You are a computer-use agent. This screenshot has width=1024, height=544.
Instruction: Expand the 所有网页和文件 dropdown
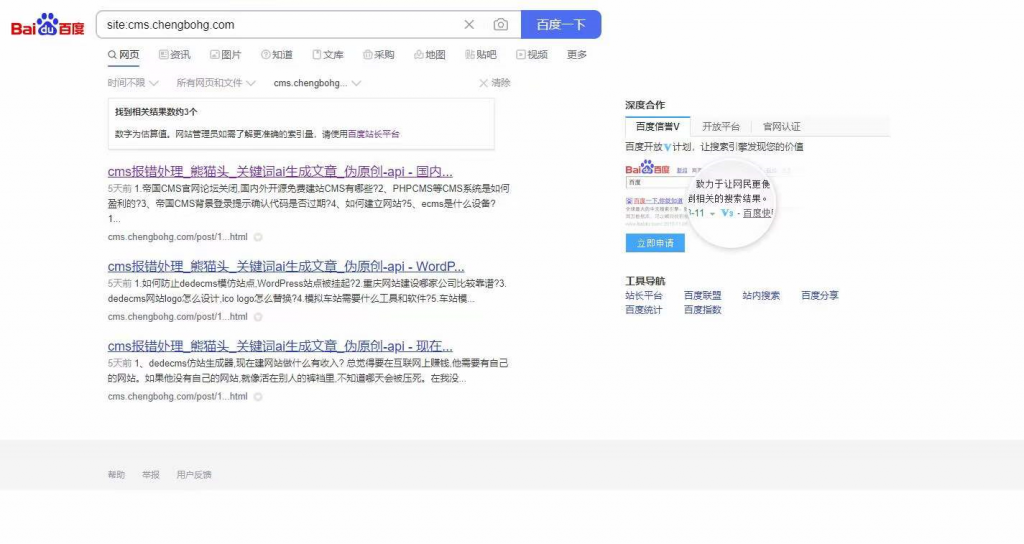point(216,83)
